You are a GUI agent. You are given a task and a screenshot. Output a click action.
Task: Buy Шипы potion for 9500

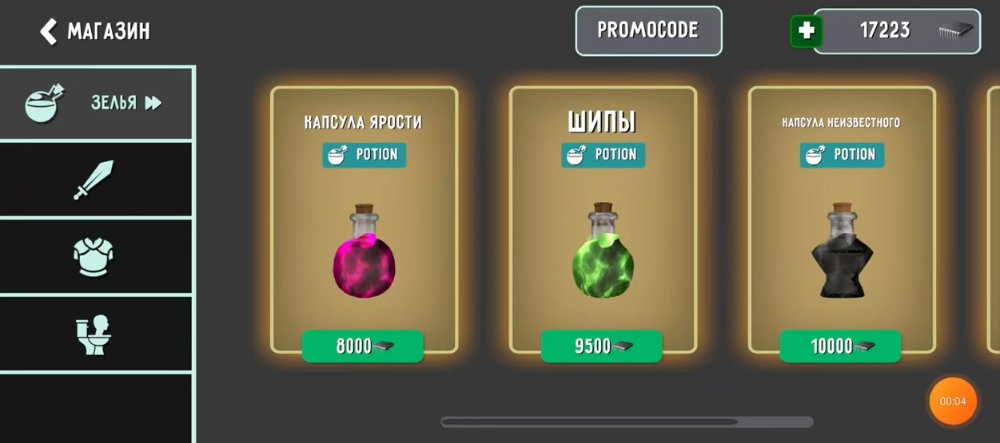point(601,346)
